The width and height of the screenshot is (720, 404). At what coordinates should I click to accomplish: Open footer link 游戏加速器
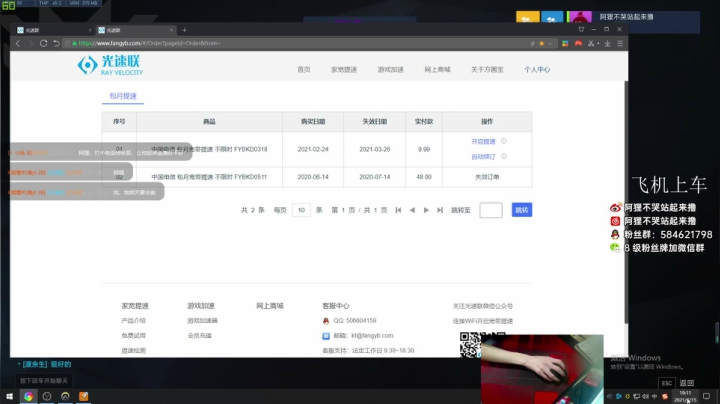tap(202, 320)
